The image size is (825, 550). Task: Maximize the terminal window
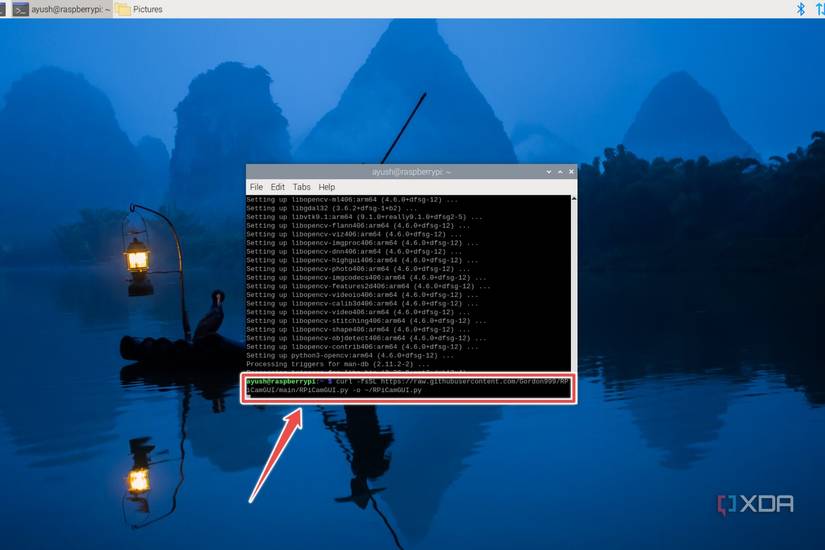560,172
